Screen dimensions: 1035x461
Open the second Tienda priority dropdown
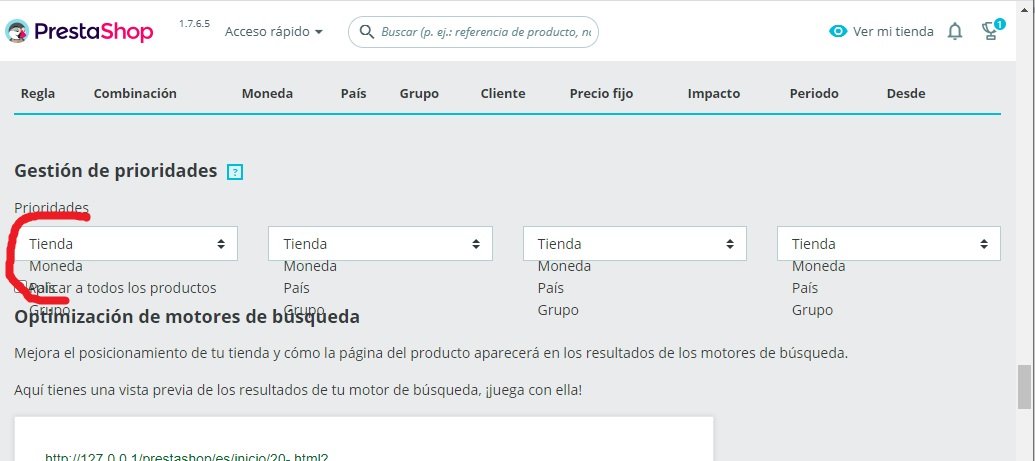(x=380, y=244)
